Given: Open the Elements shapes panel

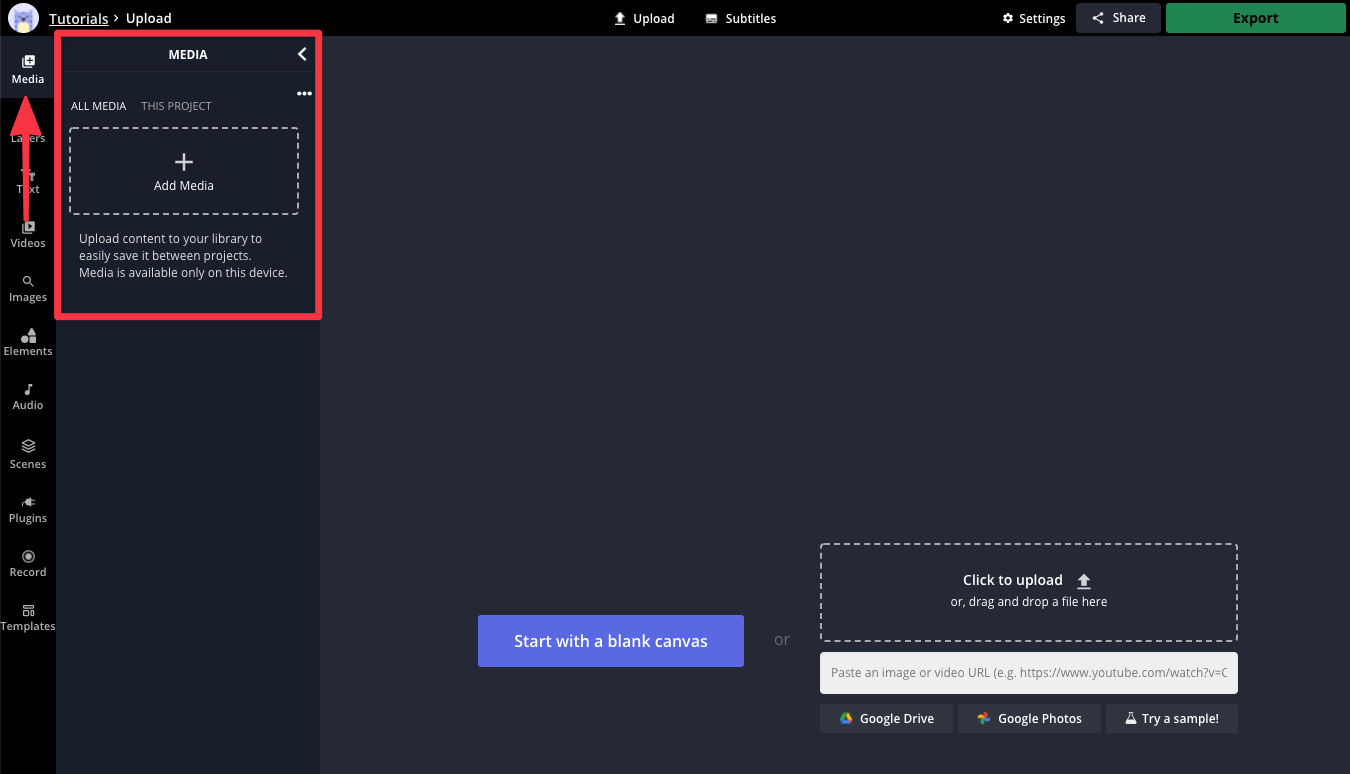Looking at the screenshot, I should 28,342.
